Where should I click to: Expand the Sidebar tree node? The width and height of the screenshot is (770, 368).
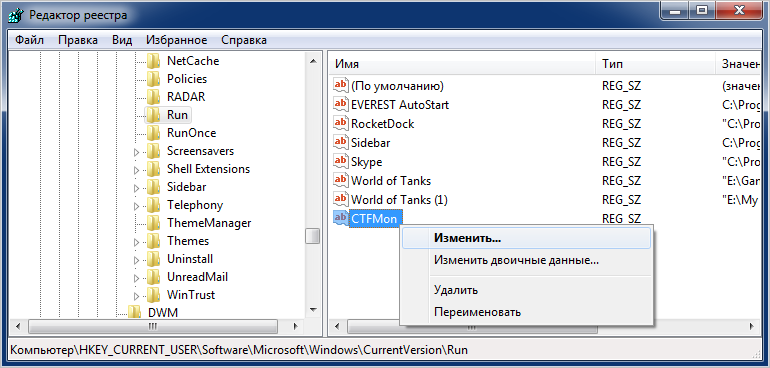pyautogui.click(x=137, y=188)
